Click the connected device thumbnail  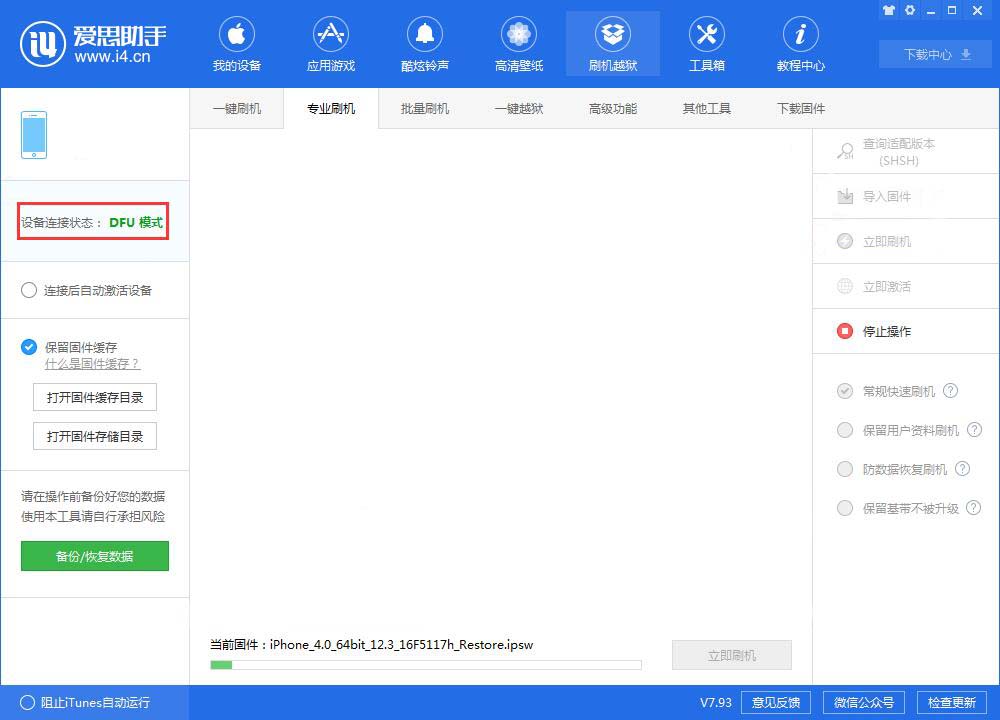pyautogui.click(x=33, y=133)
